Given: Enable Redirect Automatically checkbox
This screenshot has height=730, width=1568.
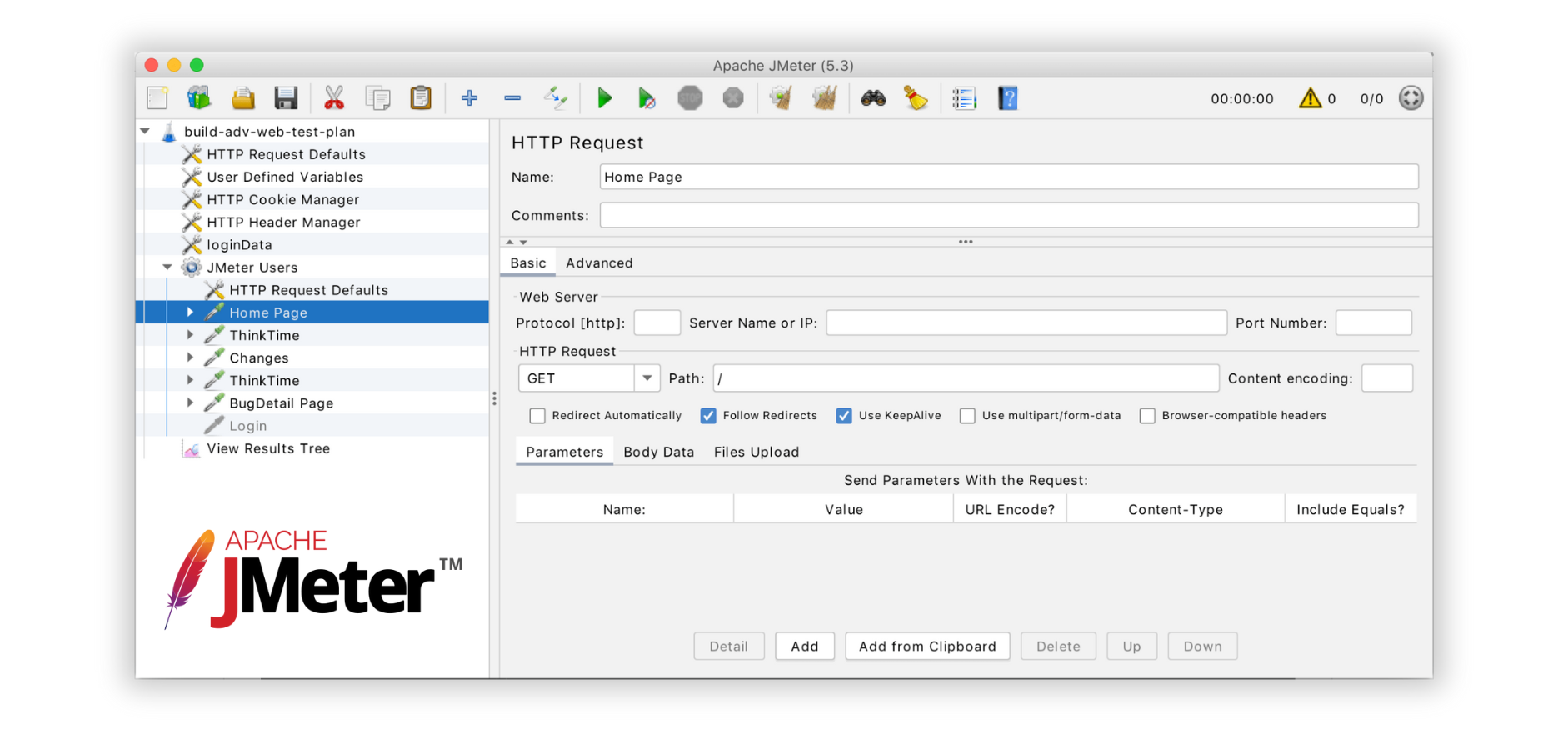Looking at the screenshot, I should [537, 416].
